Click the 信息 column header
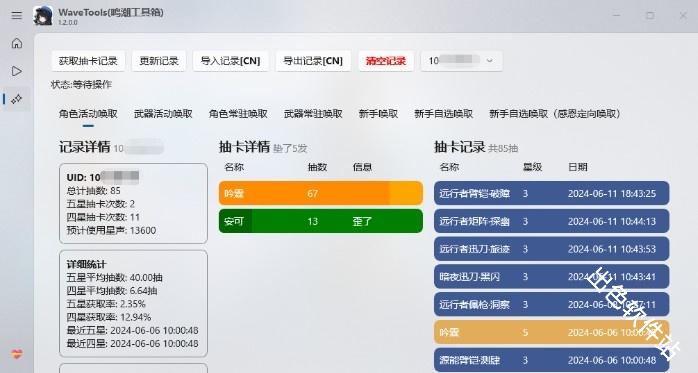Image resolution: width=698 pixels, height=373 pixels. coord(362,167)
